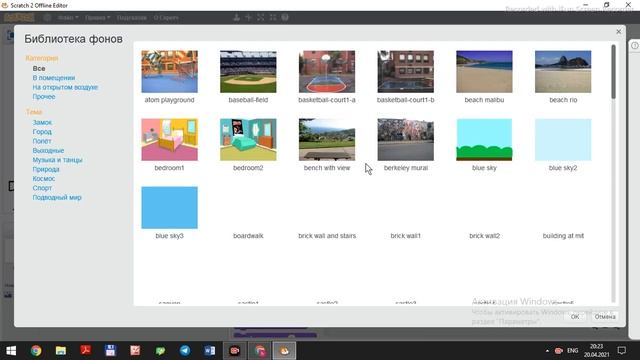Open the taskbar clock and date

click(596, 351)
